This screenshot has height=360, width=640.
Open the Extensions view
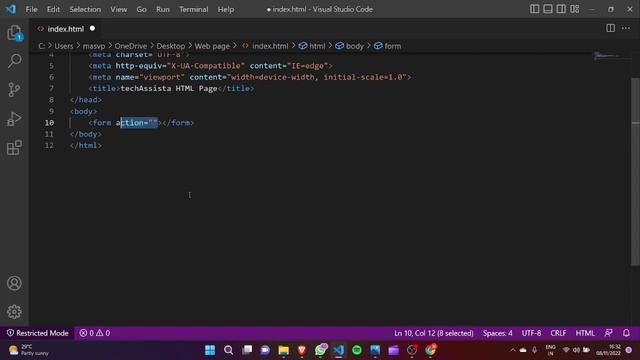[14, 147]
